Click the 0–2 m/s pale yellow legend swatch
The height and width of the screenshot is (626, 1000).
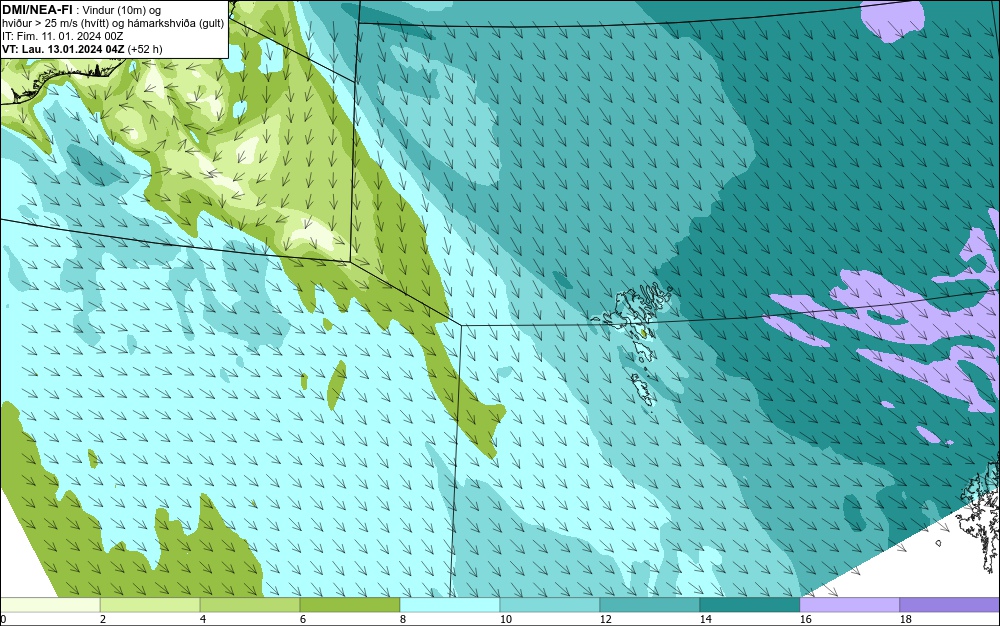click(50, 605)
